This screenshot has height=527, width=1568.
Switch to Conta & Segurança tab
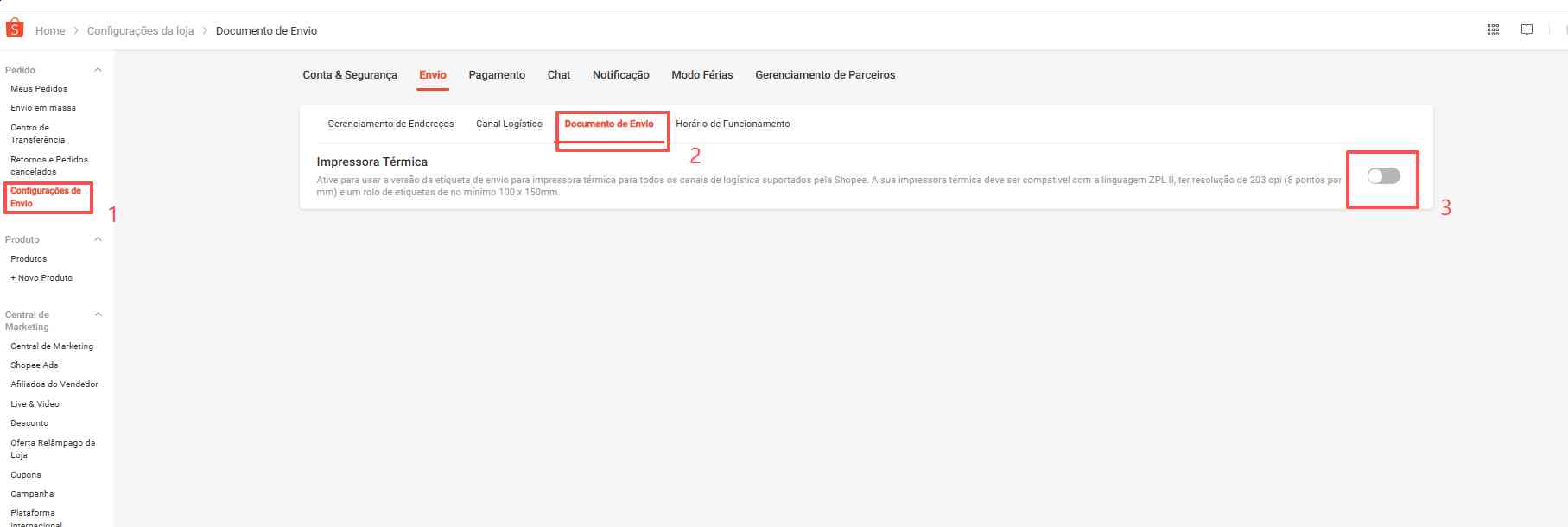click(x=350, y=75)
